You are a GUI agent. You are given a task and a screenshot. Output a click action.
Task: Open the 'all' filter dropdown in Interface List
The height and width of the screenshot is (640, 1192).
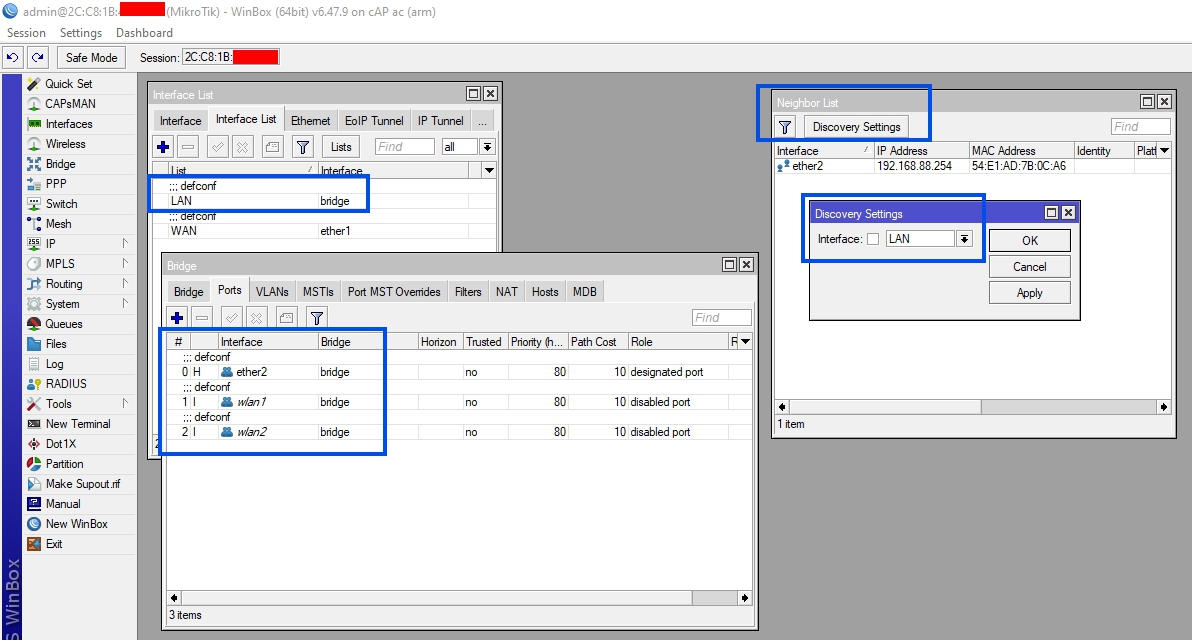[x=487, y=147]
